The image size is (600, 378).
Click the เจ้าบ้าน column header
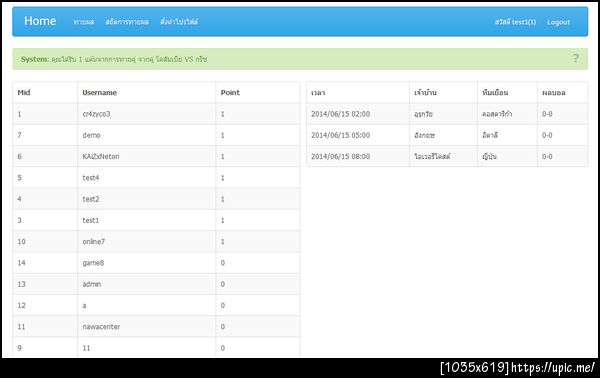click(x=425, y=93)
